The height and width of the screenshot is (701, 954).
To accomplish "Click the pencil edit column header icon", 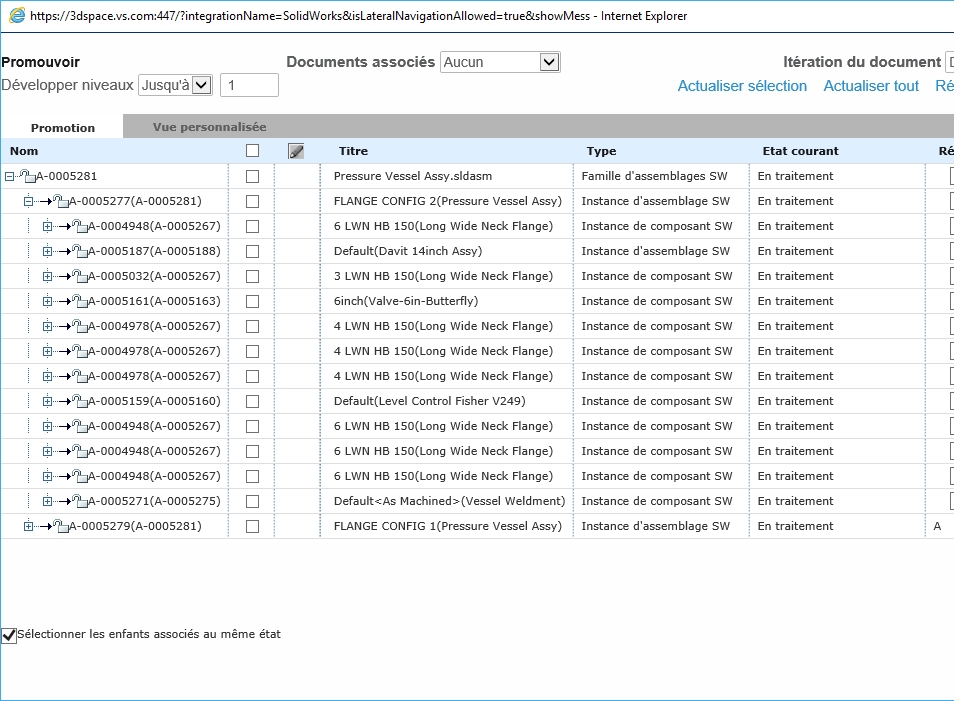I will (296, 151).
